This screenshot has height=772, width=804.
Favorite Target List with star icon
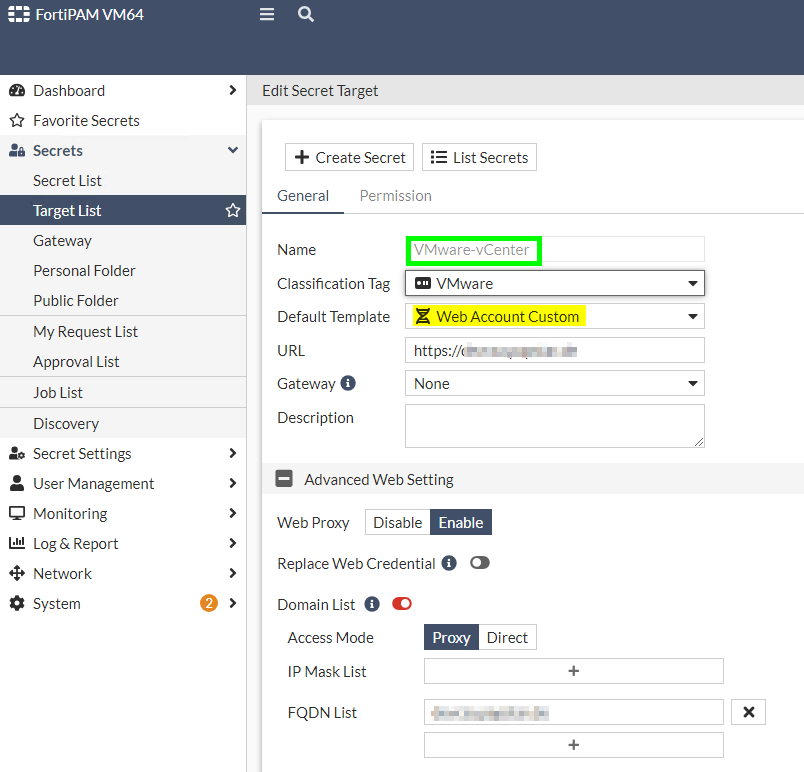pos(233,210)
